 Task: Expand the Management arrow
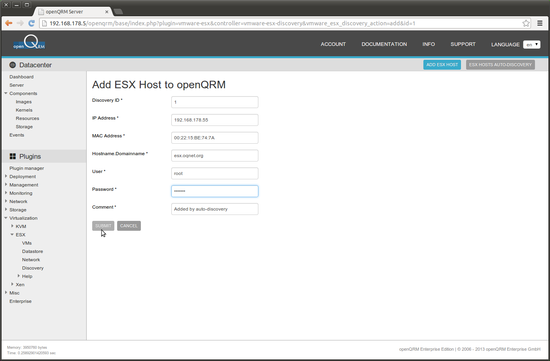coord(6,185)
